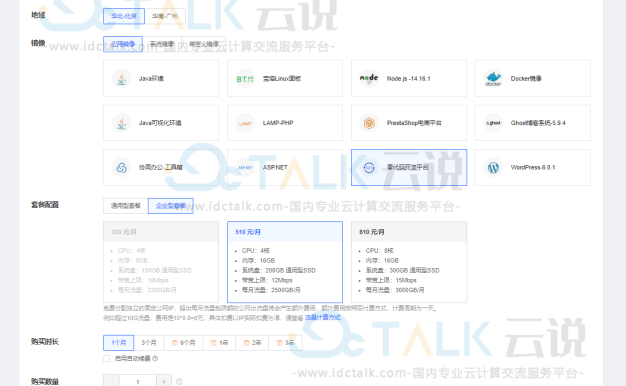Screen dimensions: 626x386
Task: Switch to the 企业型套餐 tab
Action: point(170,206)
